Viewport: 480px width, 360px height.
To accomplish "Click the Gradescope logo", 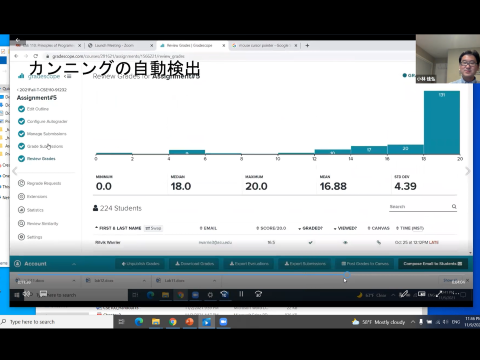I will [39, 76].
